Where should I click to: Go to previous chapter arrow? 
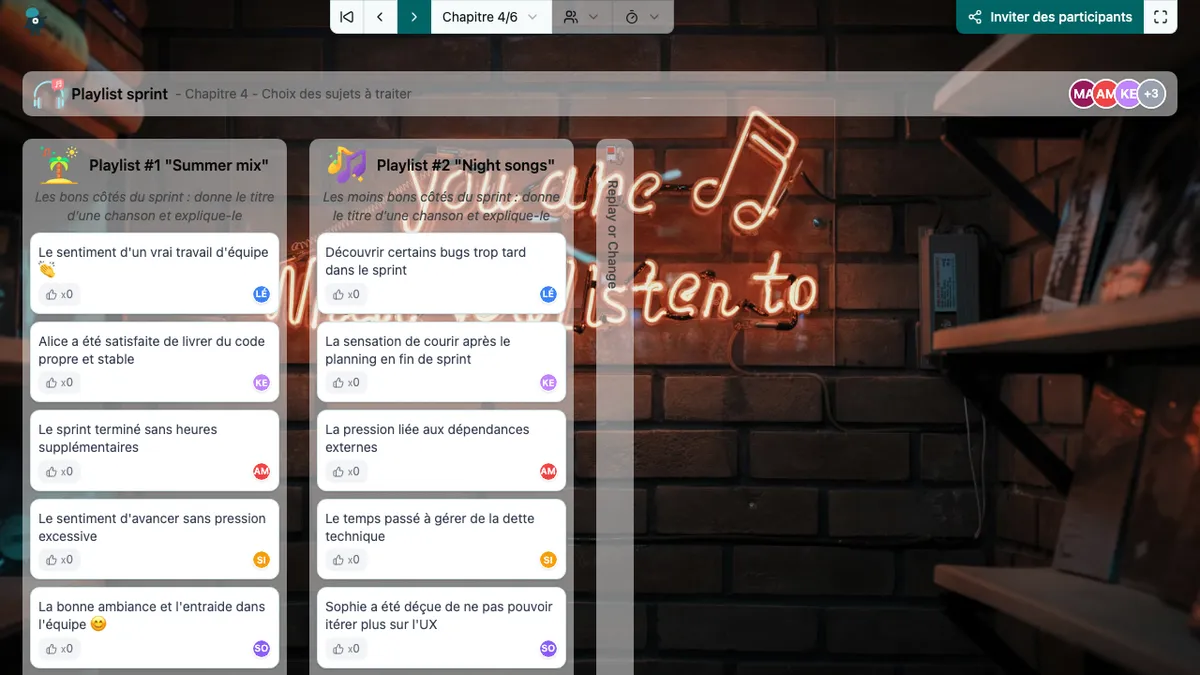click(380, 17)
